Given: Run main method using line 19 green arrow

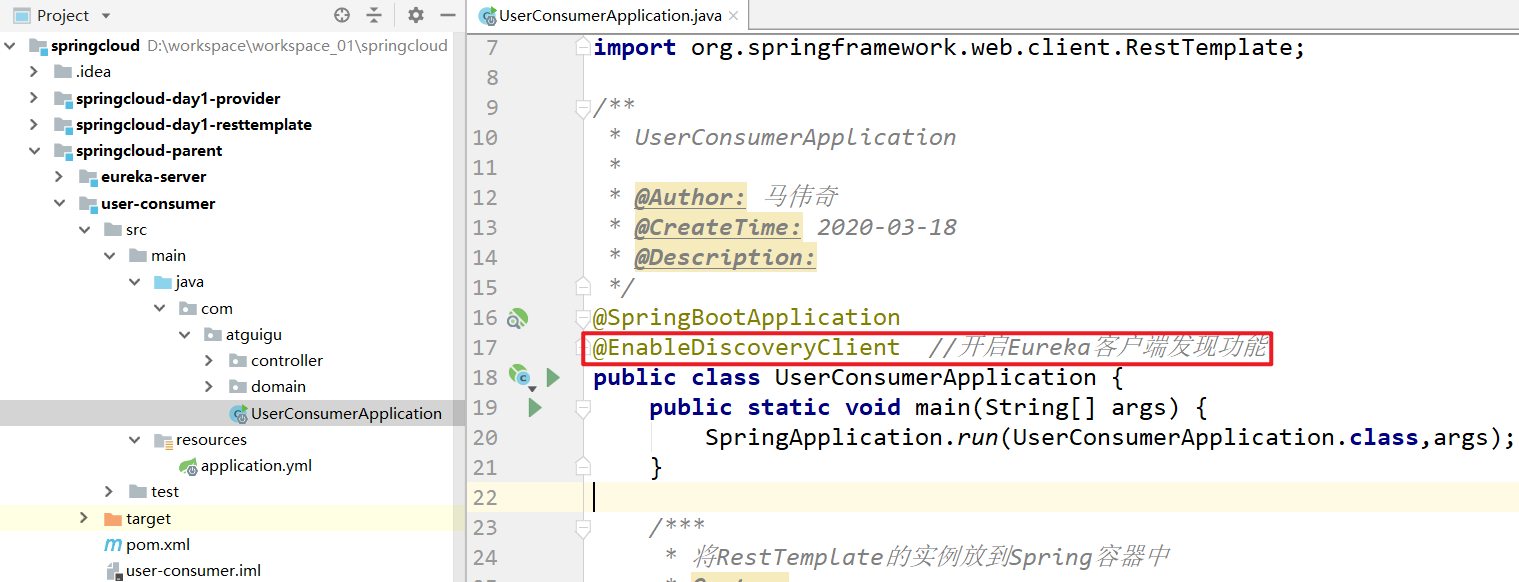Looking at the screenshot, I should click(x=535, y=407).
